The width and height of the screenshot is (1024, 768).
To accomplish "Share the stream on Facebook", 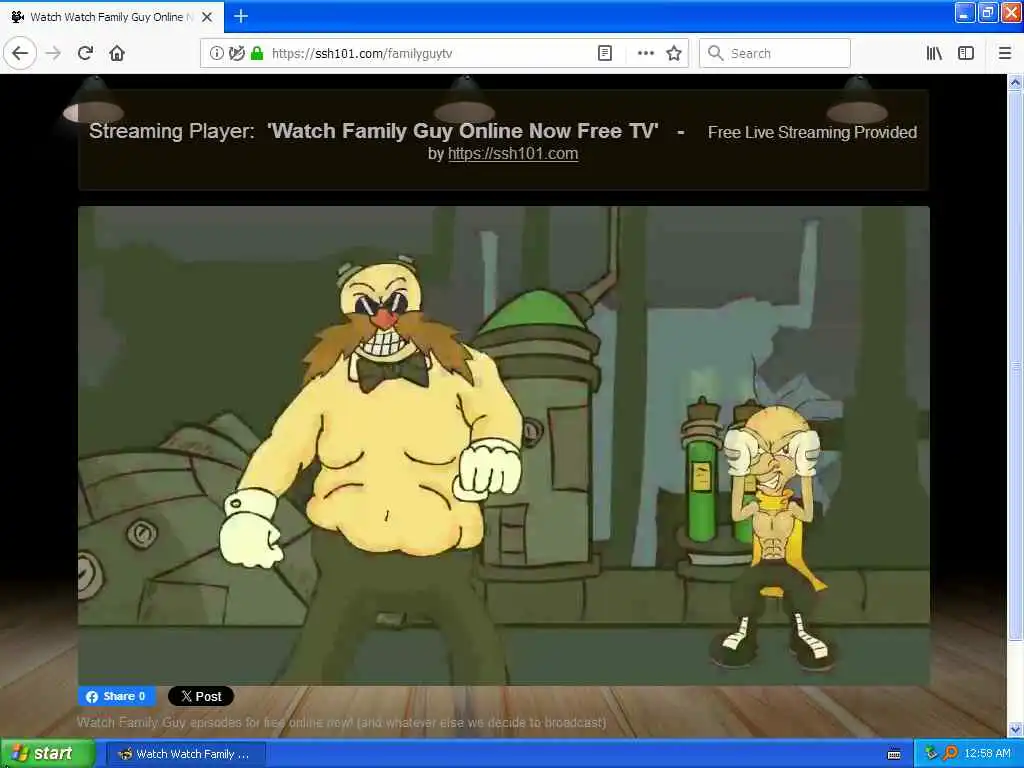I will pyautogui.click(x=116, y=696).
